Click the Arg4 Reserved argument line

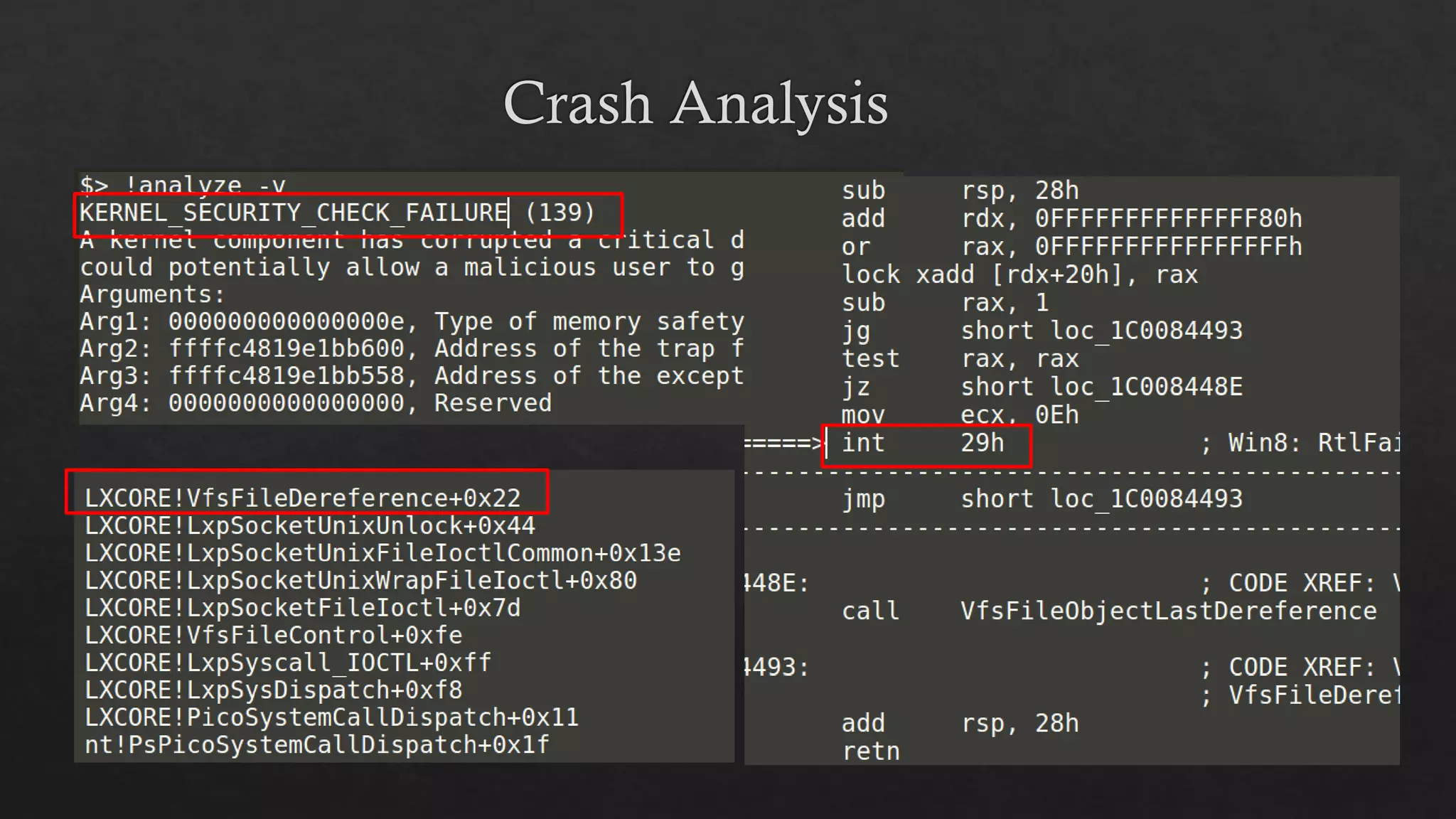click(x=315, y=403)
